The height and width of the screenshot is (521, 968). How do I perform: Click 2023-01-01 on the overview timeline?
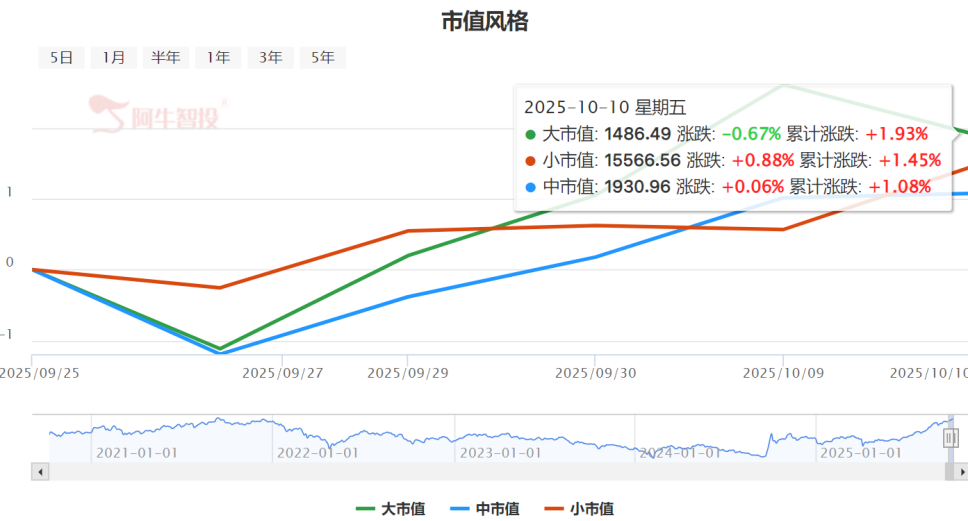pyautogui.click(x=499, y=452)
